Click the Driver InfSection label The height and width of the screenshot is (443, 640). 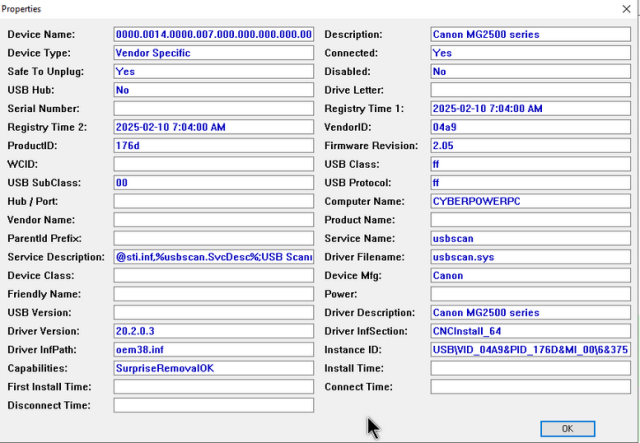click(x=366, y=331)
